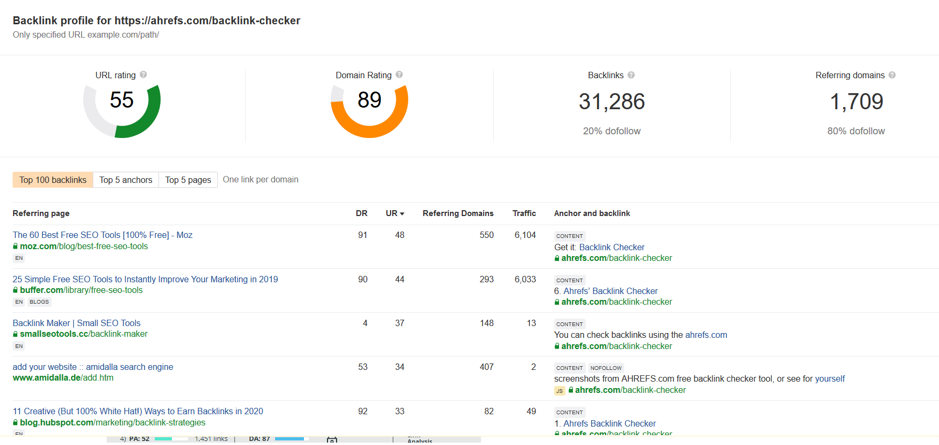Viewport: 939px width, 445px height.
Task: Click the Domain Rating help icon
Action: (399, 75)
